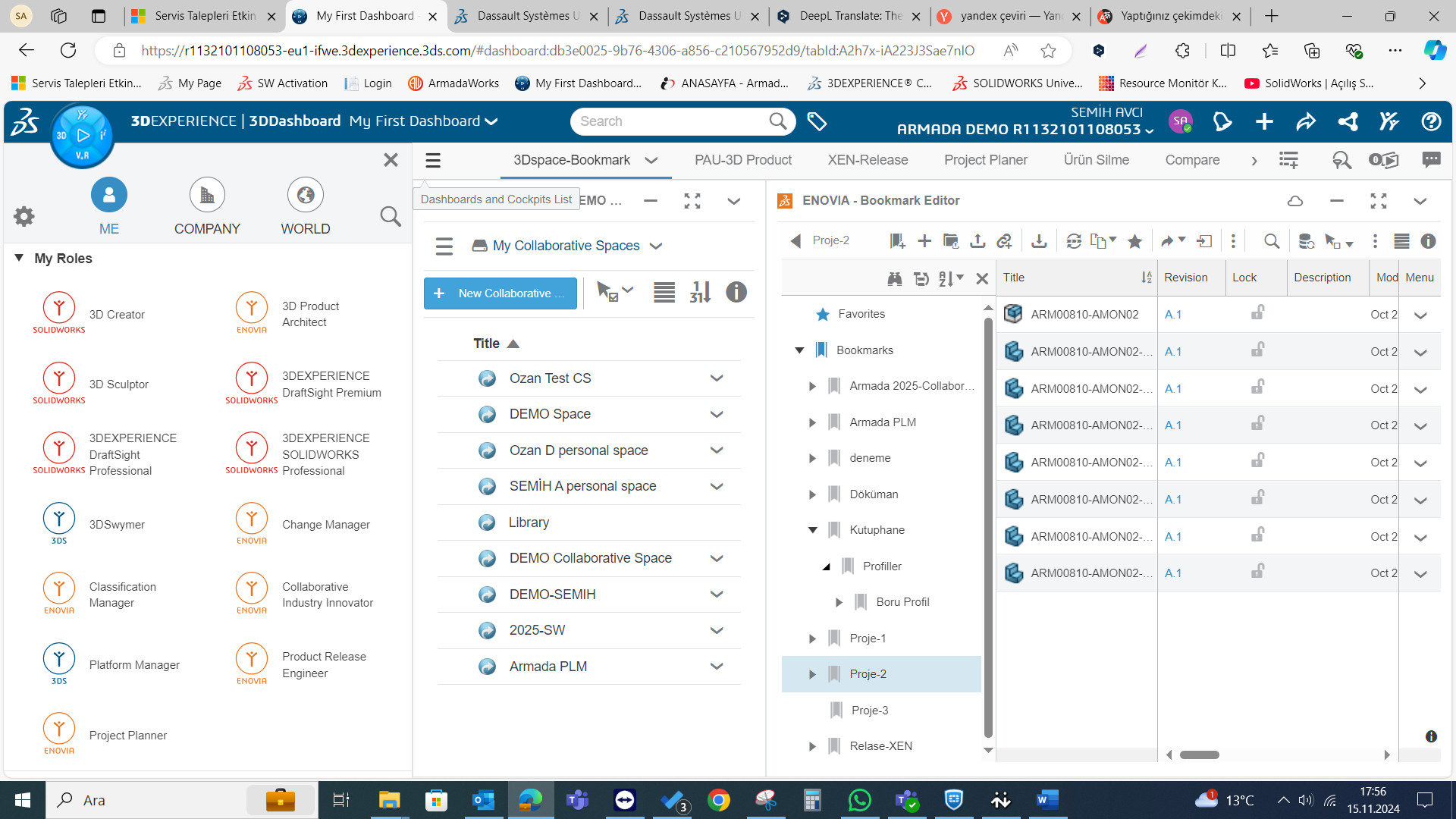Click the 6WTags tag icon
1456x819 pixels.
tap(817, 121)
